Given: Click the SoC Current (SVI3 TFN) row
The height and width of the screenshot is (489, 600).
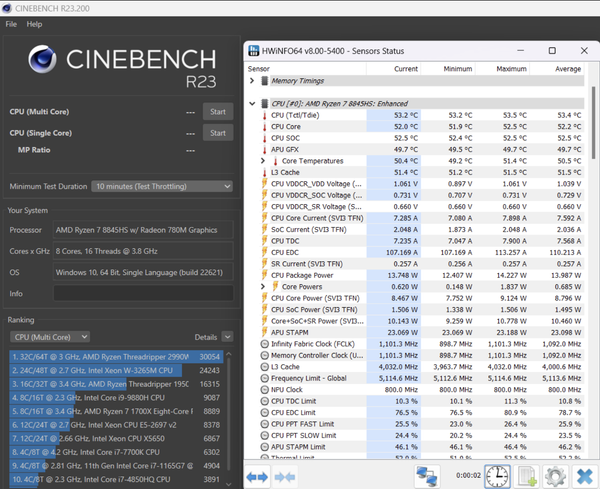Looking at the screenshot, I should pos(421,229).
